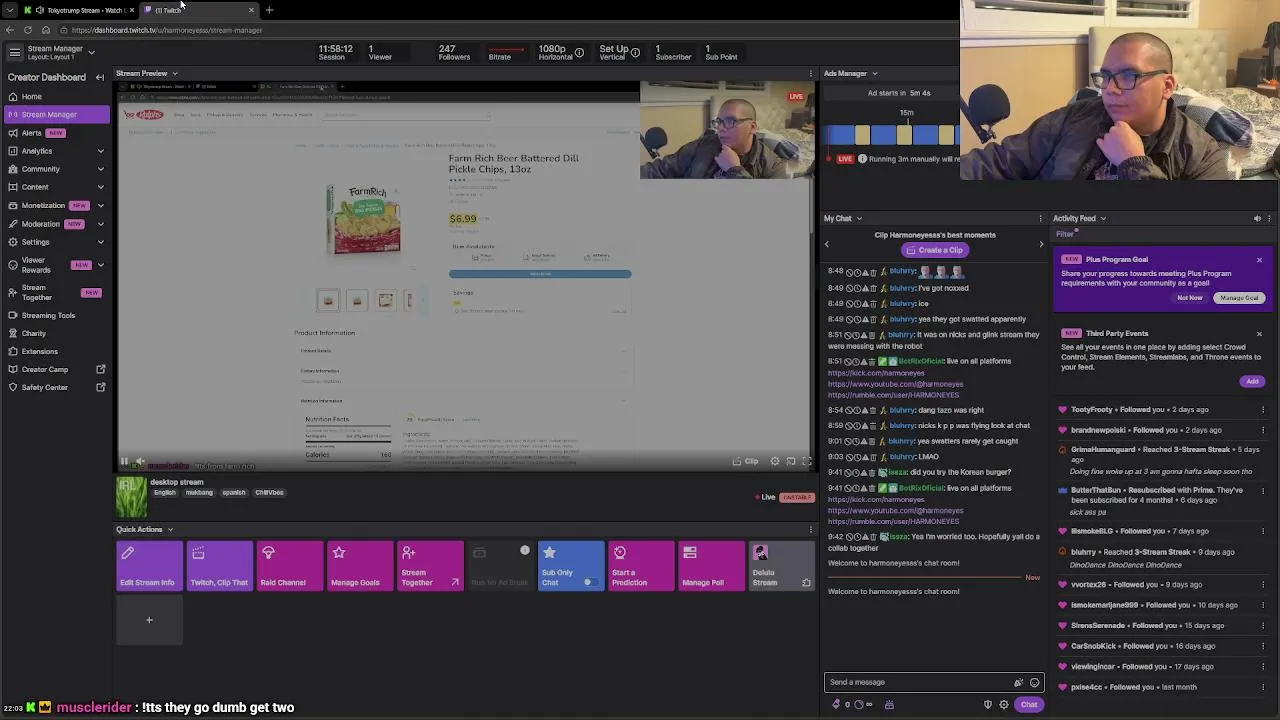This screenshot has width=1280, height=720.
Task: Collapse the Creator Dashboard sidebar
Action: pos(100,77)
